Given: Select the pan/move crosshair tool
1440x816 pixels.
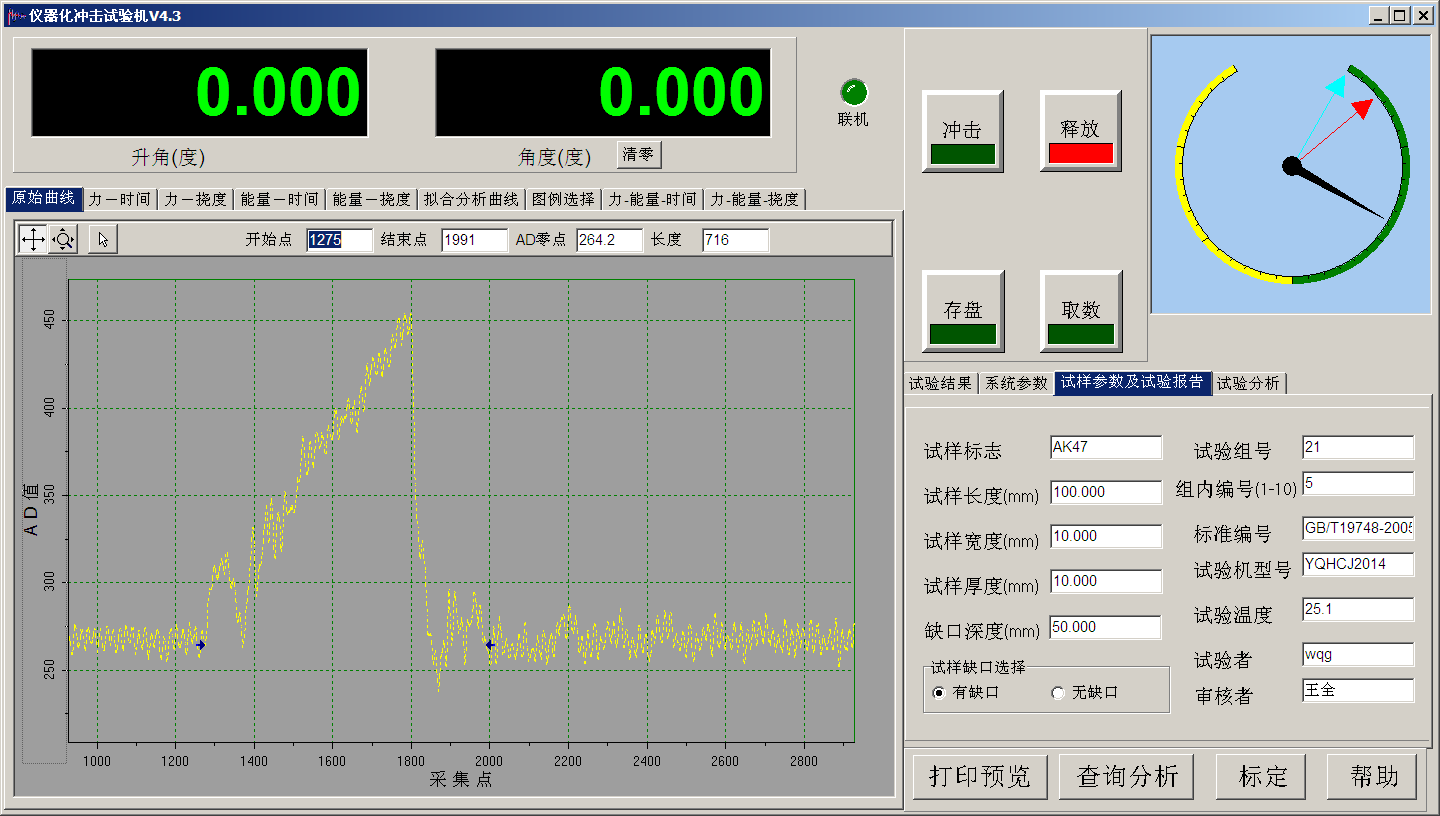Looking at the screenshot, I should pos(33,239).
